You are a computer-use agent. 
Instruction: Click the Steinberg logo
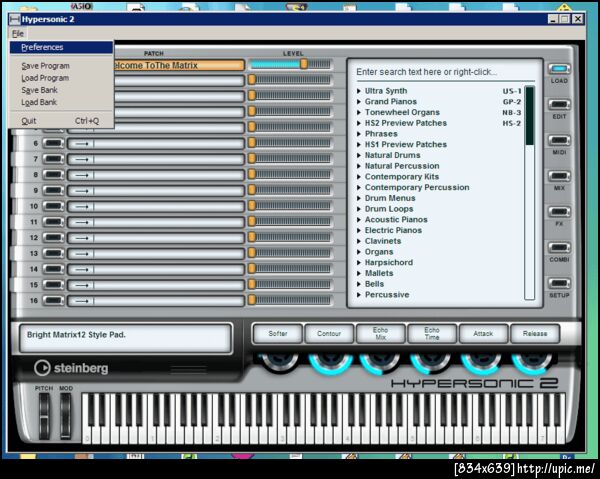pyautogui.click(x=71, y=368)
